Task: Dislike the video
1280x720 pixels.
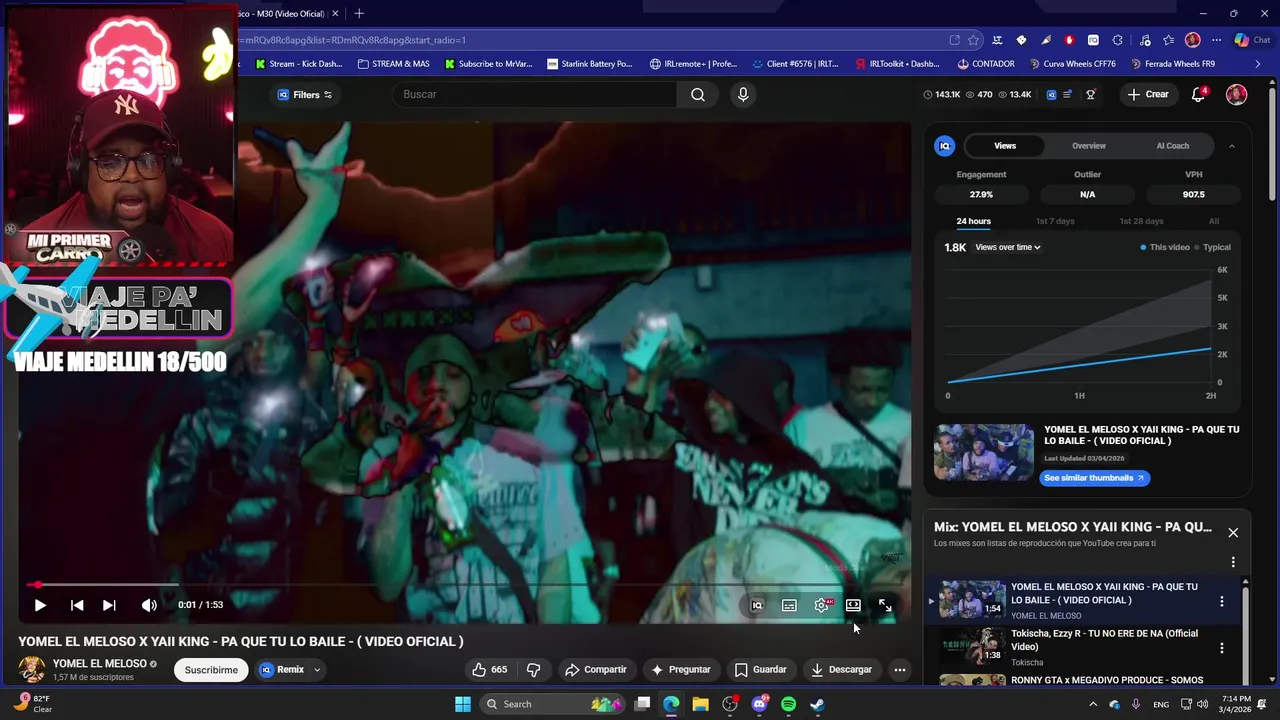Action: [533, 669]
